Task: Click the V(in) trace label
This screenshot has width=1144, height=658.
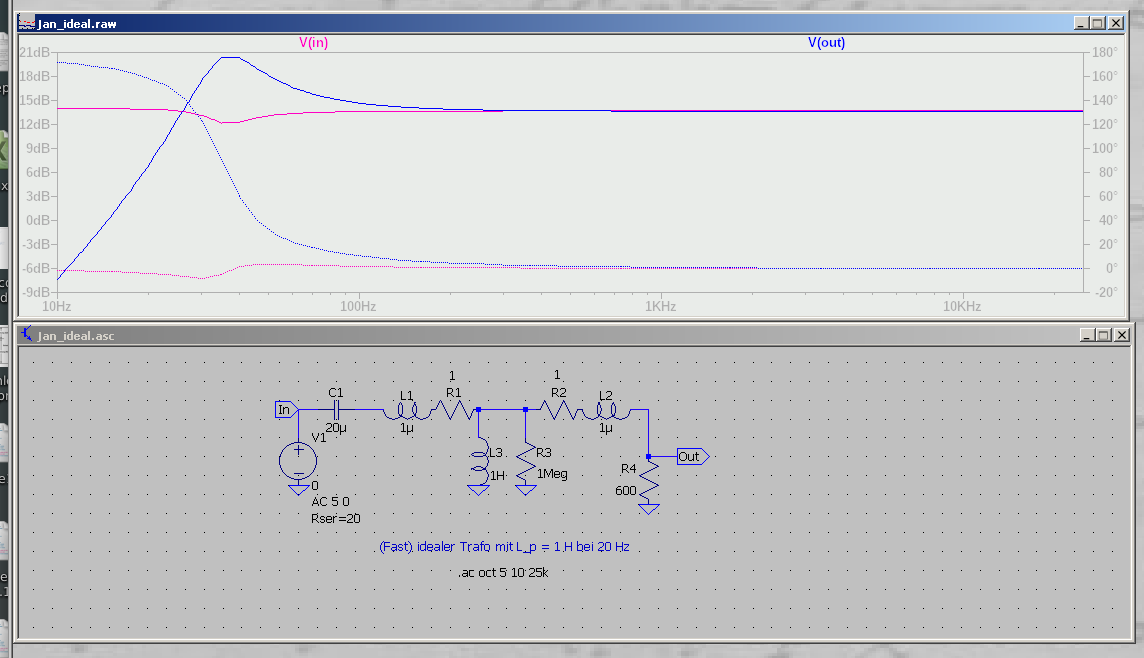Action: pyautogui.click(x=314, y=42)
